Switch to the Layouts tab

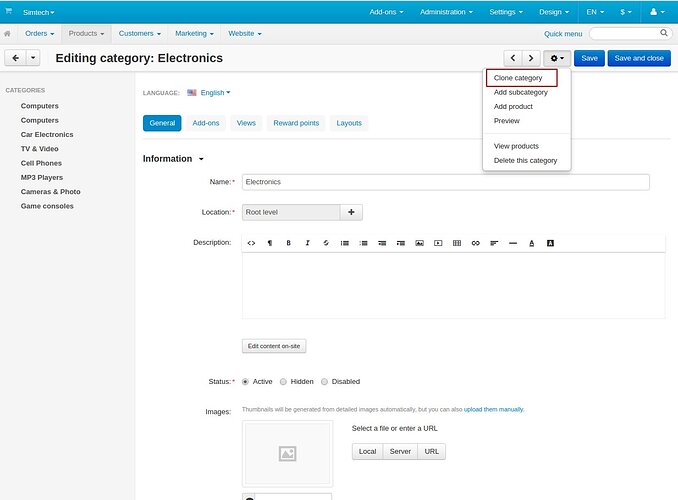[349, 123]
